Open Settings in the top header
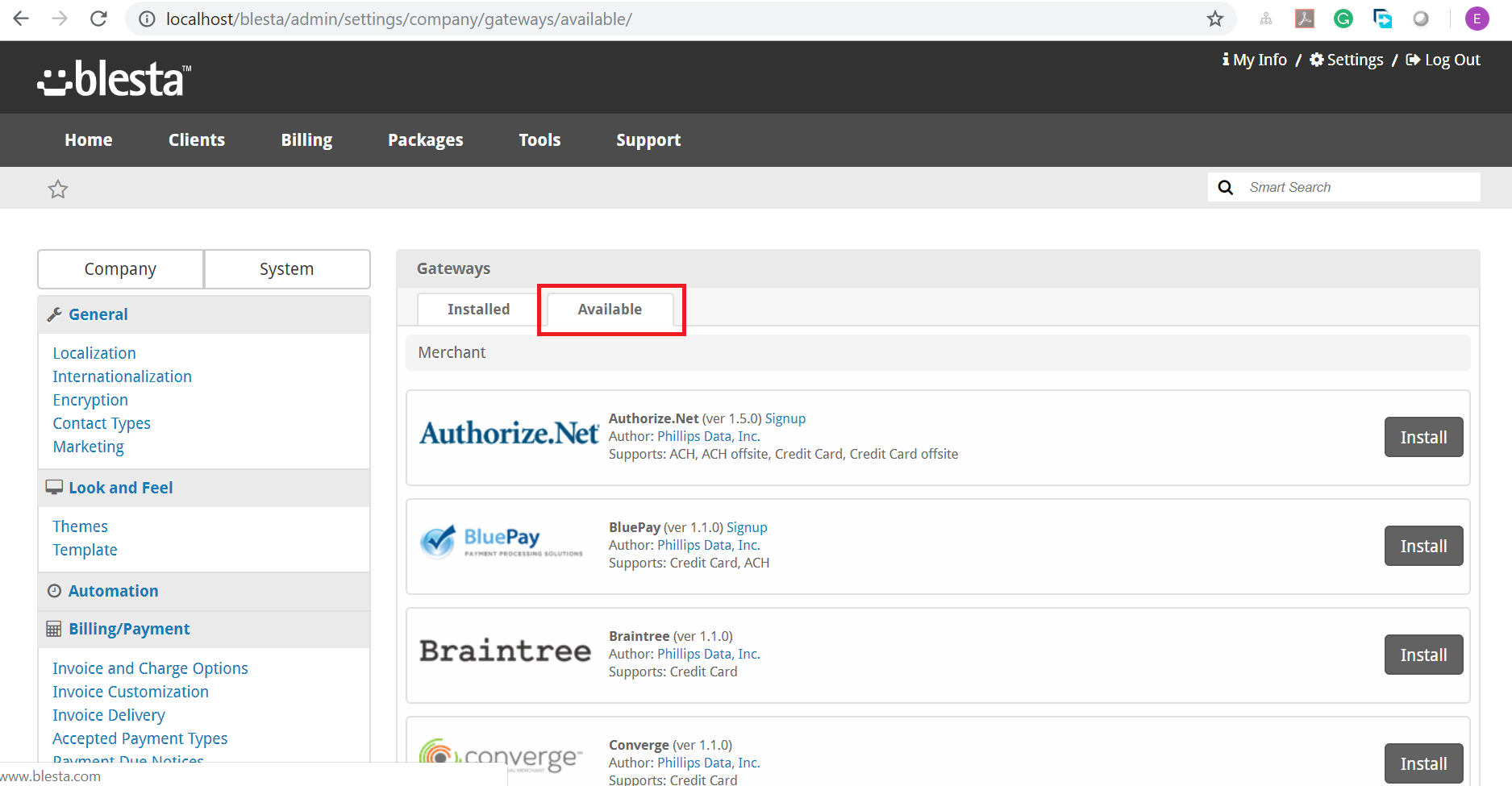Image resolution: width=1512 pixels, height=786 pixels. tap(1346, 60)
